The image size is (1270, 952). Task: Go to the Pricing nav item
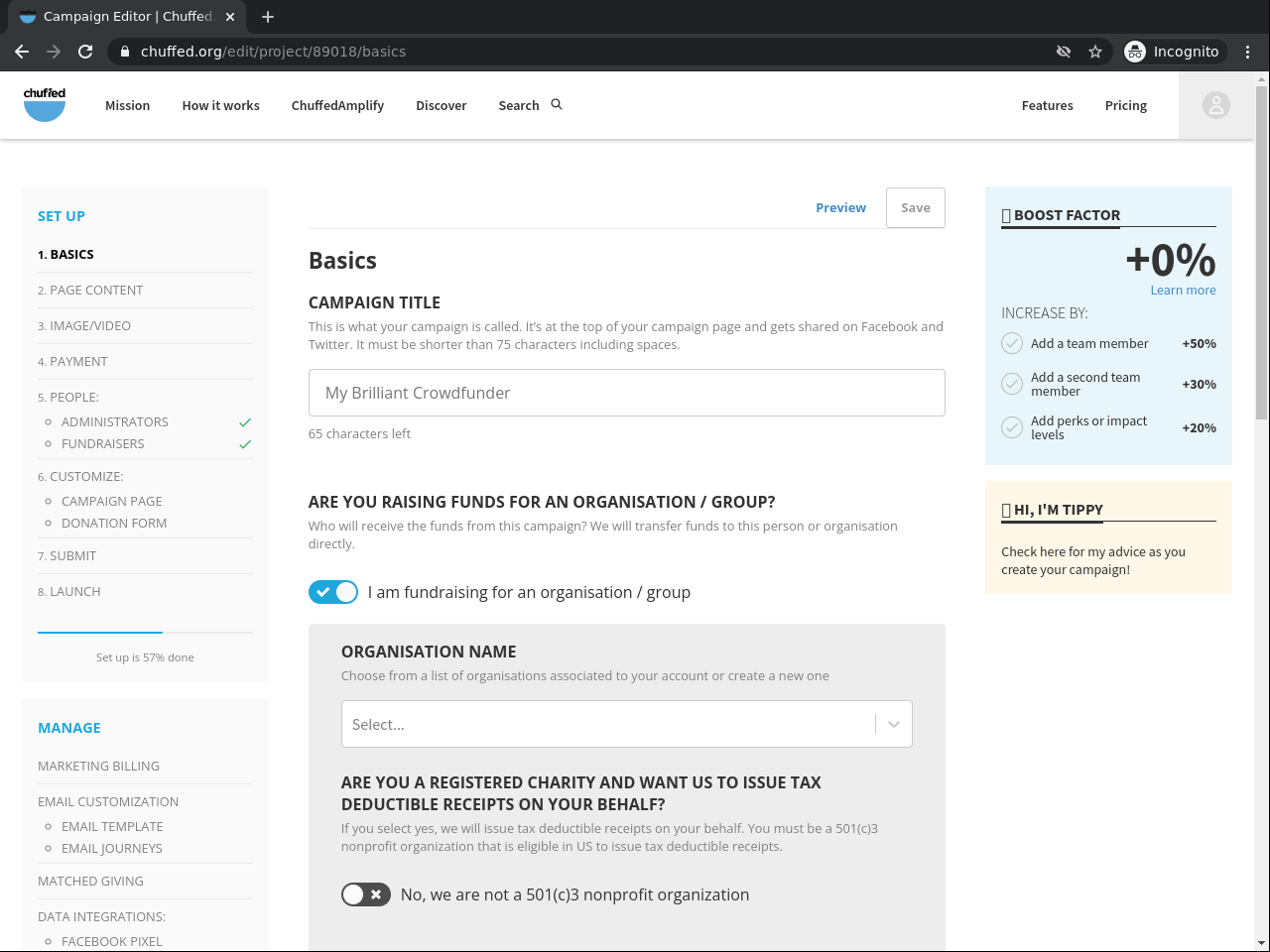point(1125,106)
